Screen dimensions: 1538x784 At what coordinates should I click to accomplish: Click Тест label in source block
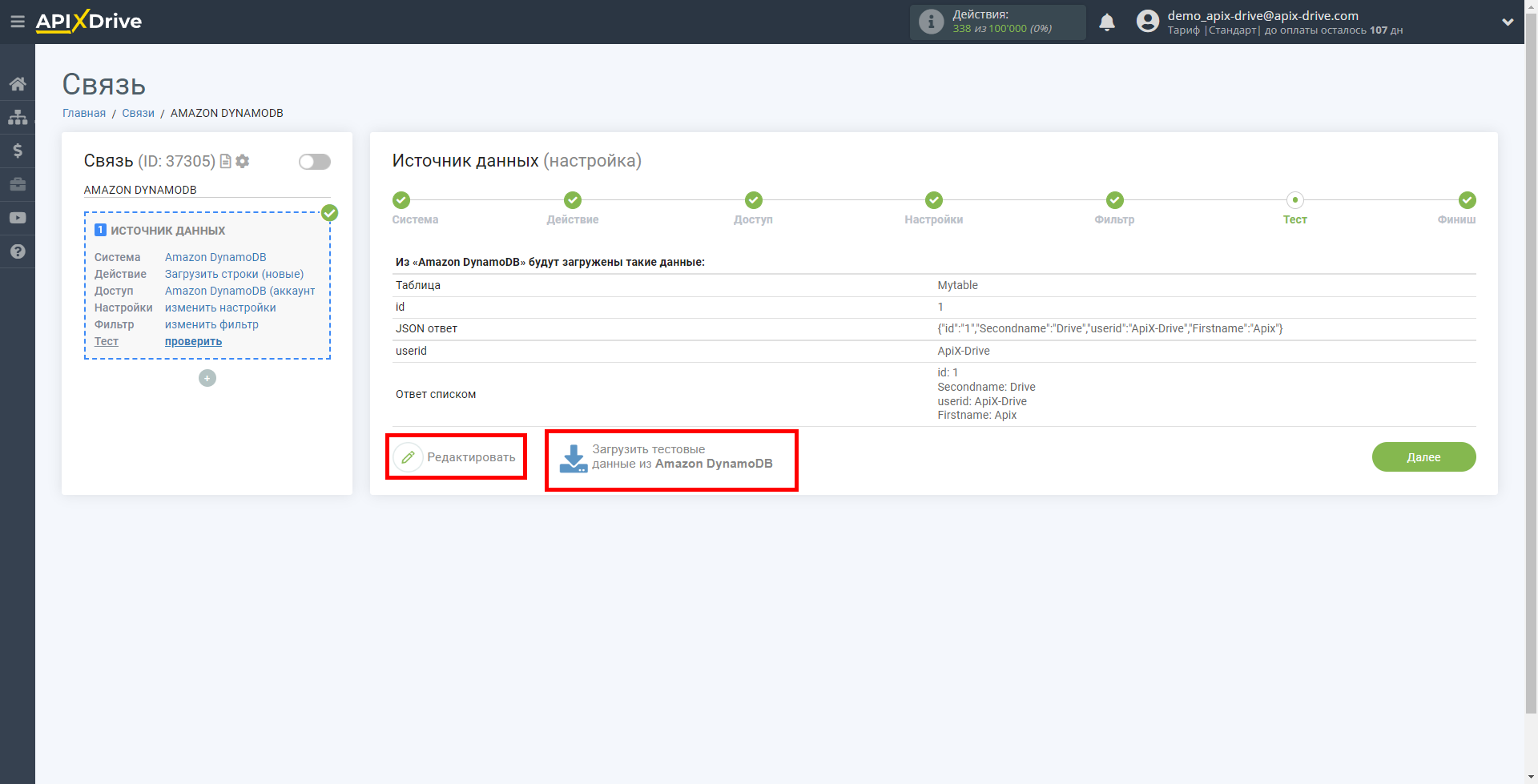click(107, 341)
